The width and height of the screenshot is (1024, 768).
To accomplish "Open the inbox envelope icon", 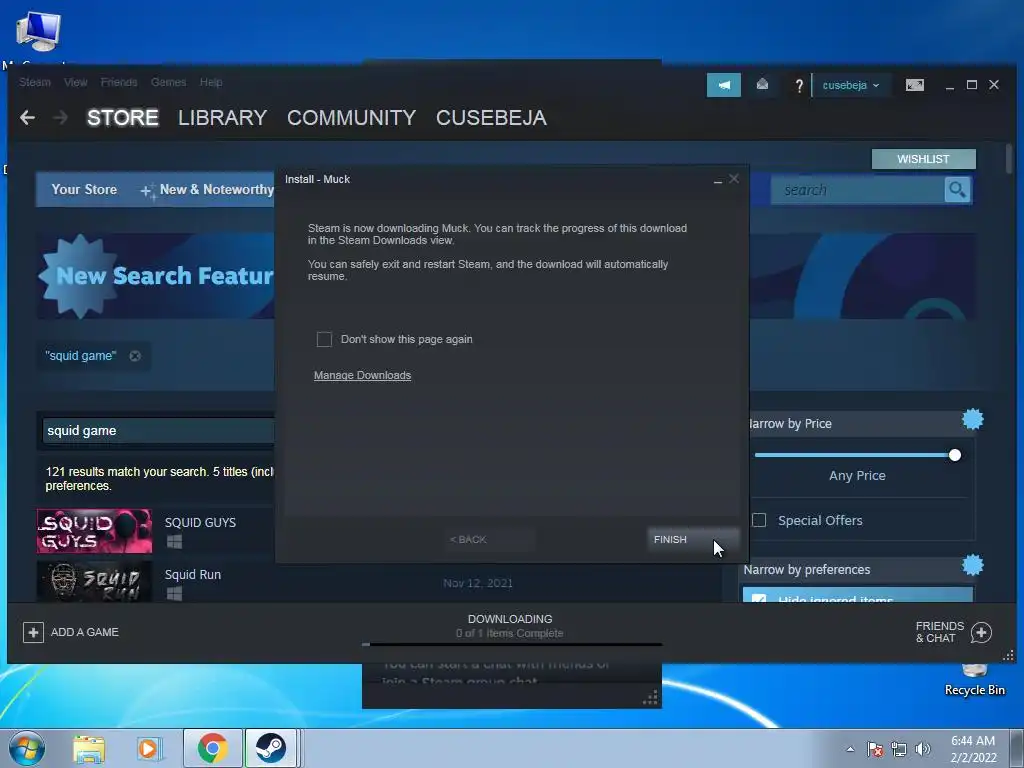I will click(x=762, y=84).
